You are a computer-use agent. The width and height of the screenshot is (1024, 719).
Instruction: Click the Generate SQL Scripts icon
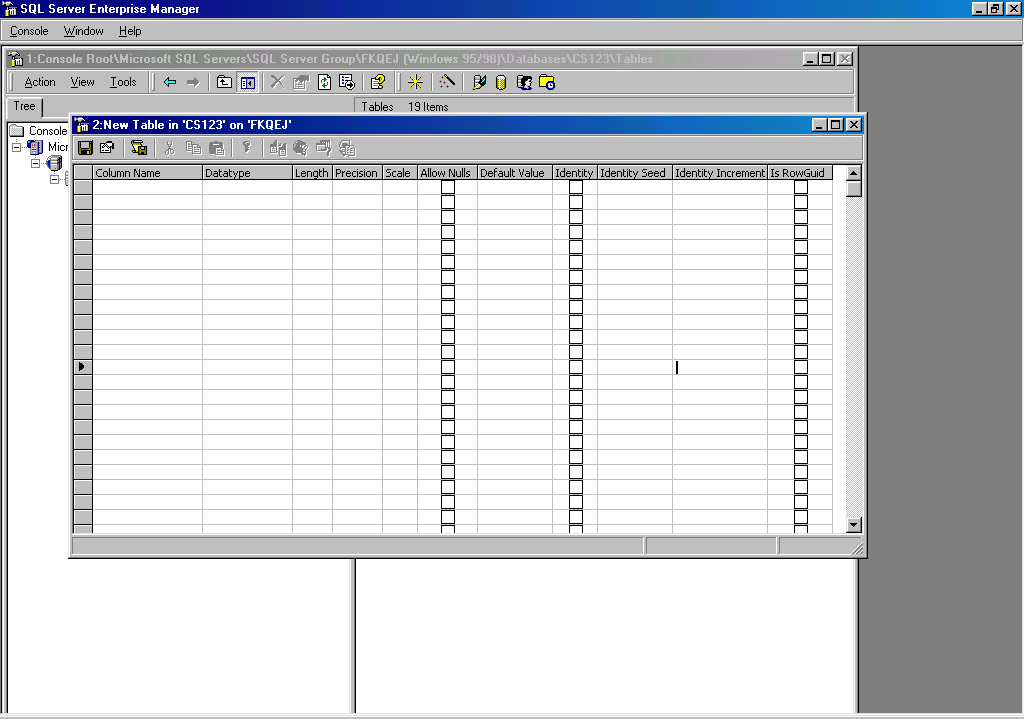(347, 148)
